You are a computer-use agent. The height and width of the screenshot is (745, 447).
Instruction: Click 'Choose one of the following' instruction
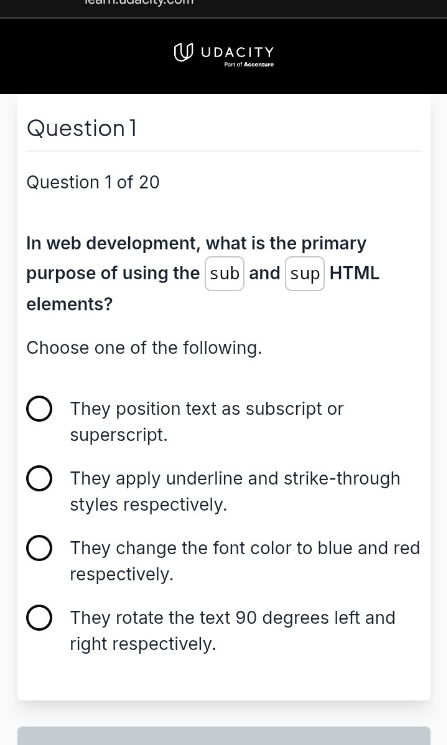click(x=144, y=348)
